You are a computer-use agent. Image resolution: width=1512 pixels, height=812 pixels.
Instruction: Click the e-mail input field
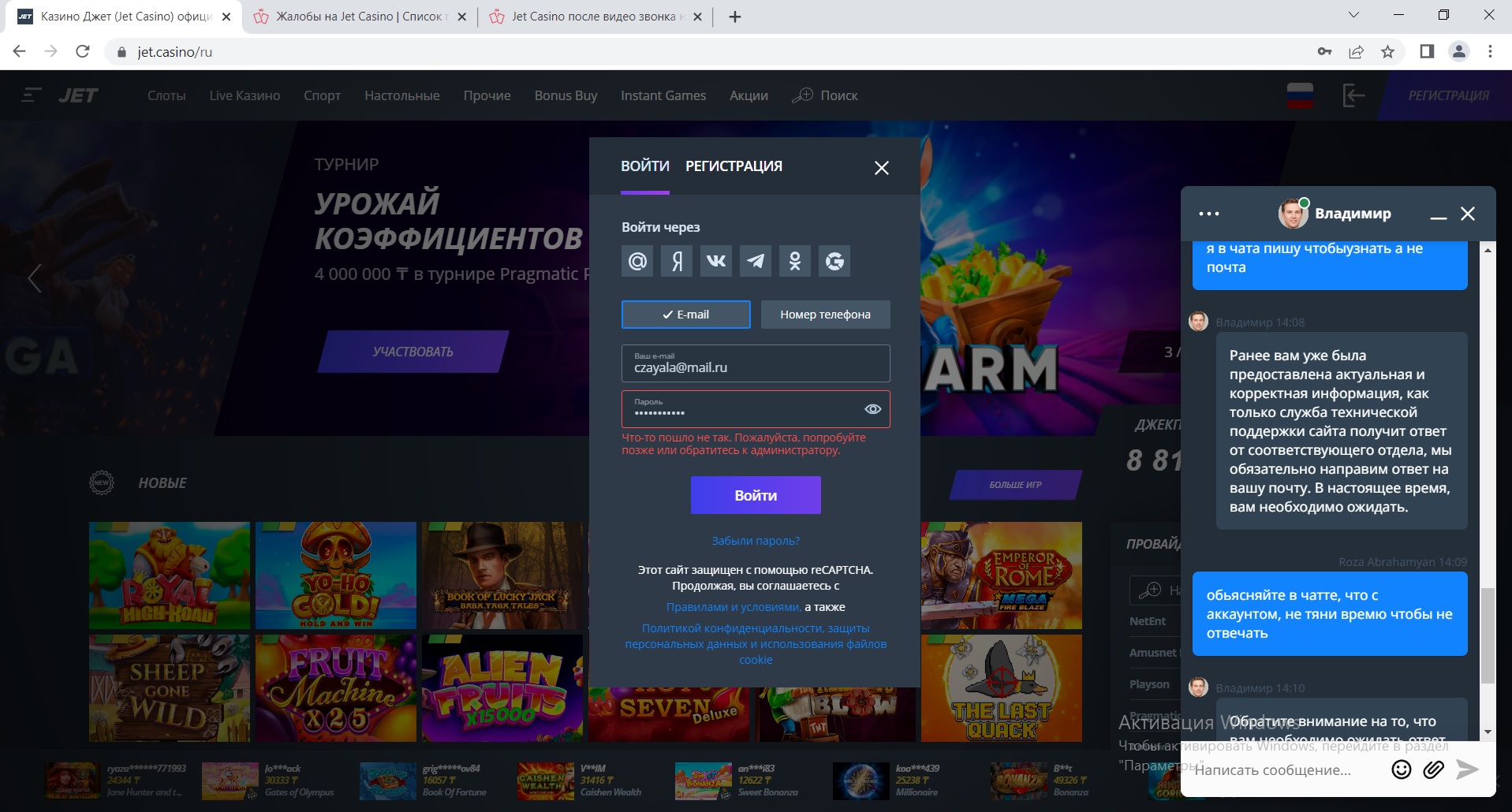pos(756,363)
